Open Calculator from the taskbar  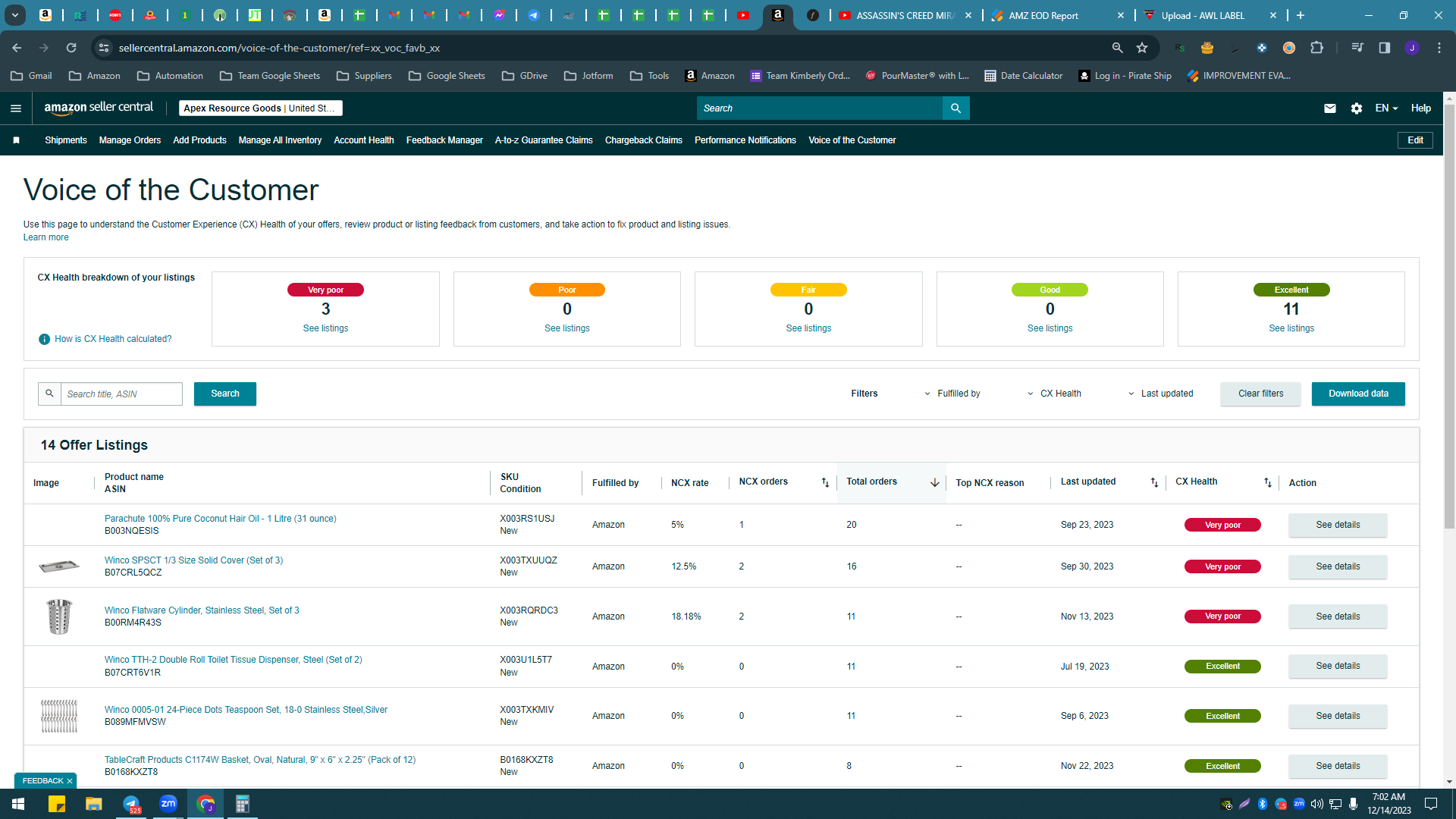[243, 804]
